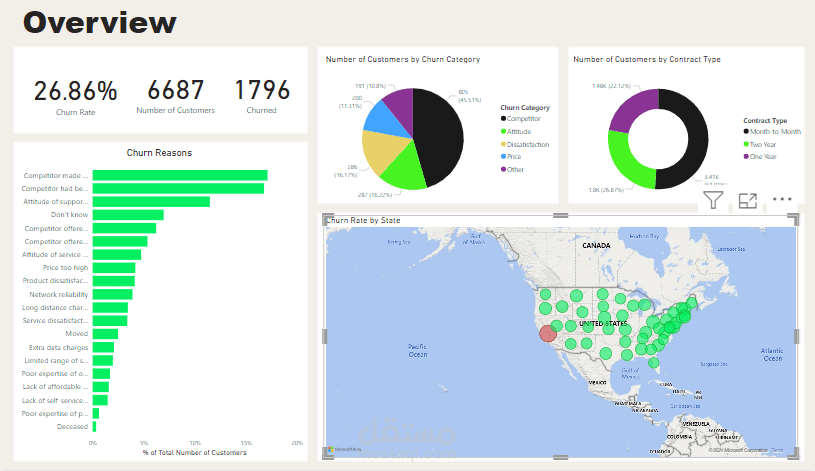Click the '% of Total Number of Customers' axis title
Viewport: 815px width, 471px height.
tap(194, 453)
